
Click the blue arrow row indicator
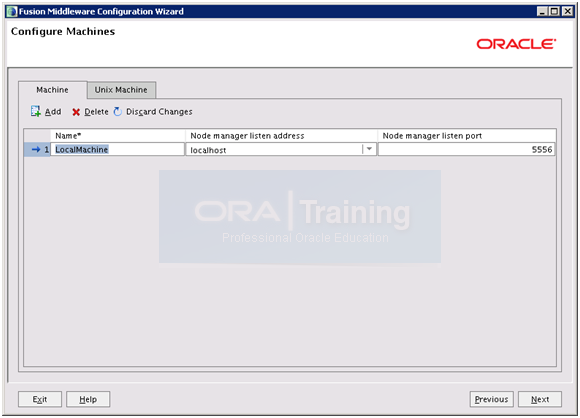(x=36, y=149)
